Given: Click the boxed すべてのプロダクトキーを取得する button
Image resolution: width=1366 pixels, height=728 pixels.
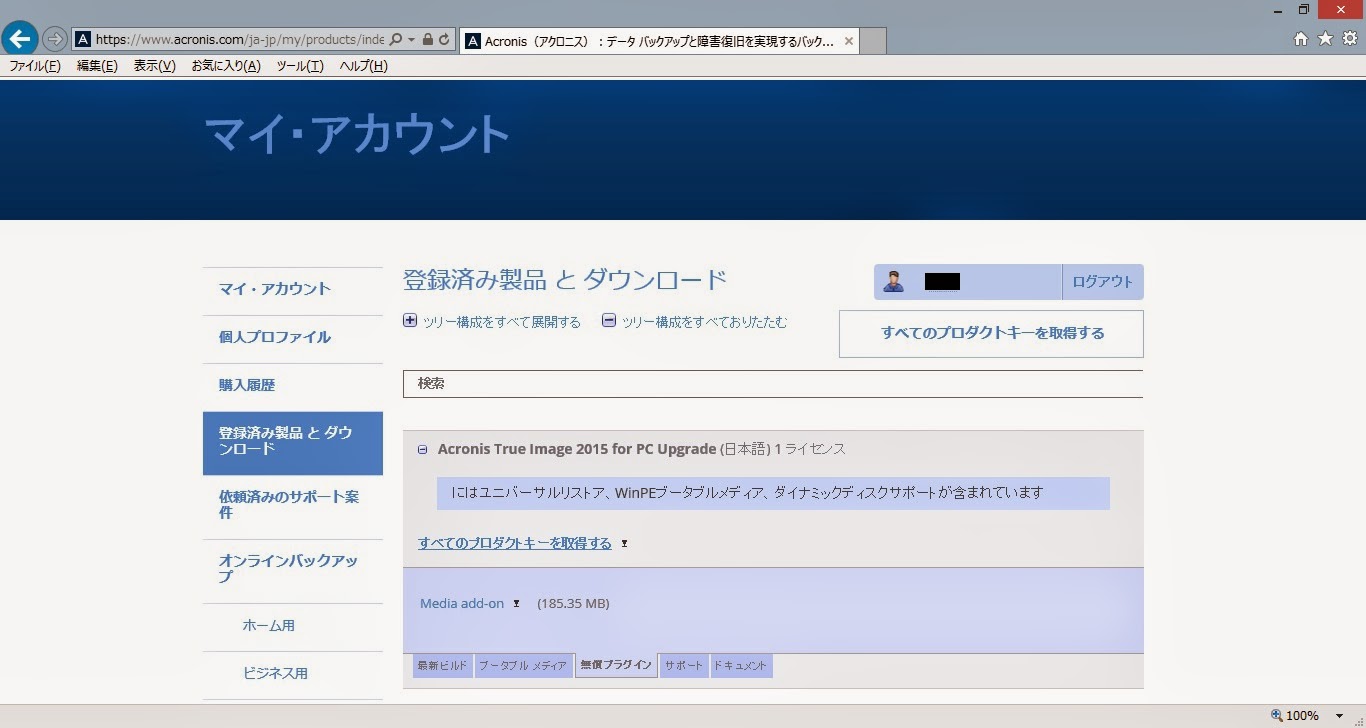Looking at the screenshot, I should pyautogui.click(x=991, y=334).
